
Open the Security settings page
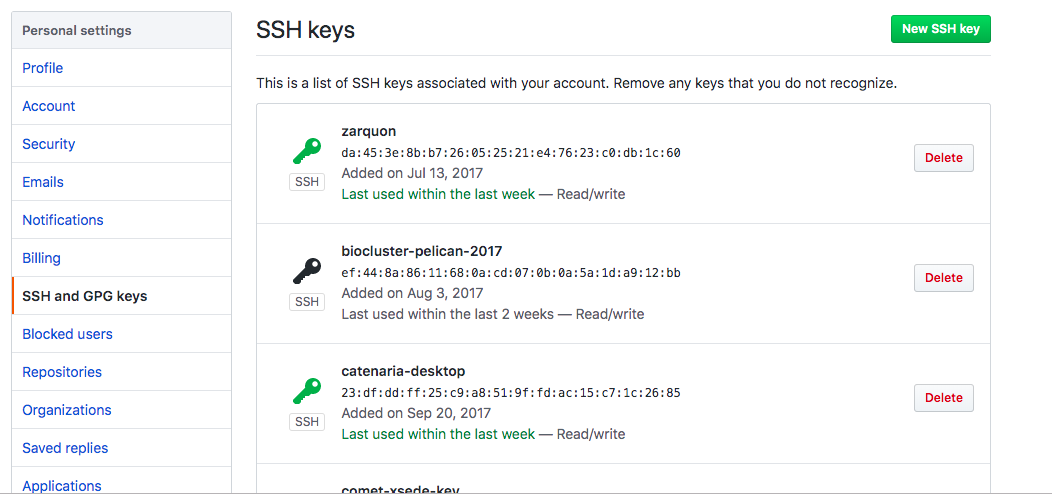pos(49,144)
